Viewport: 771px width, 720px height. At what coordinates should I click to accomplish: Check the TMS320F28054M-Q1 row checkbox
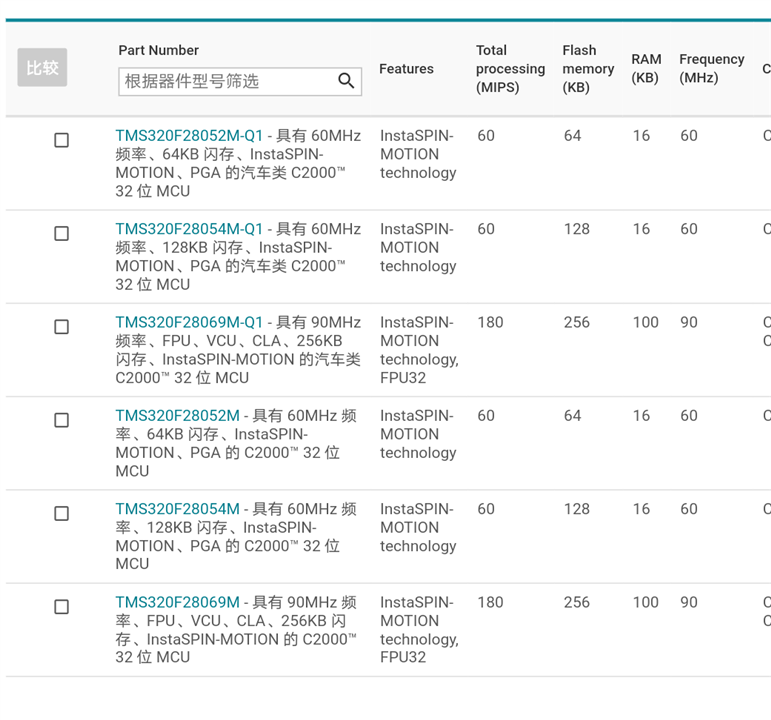[61, 234]
